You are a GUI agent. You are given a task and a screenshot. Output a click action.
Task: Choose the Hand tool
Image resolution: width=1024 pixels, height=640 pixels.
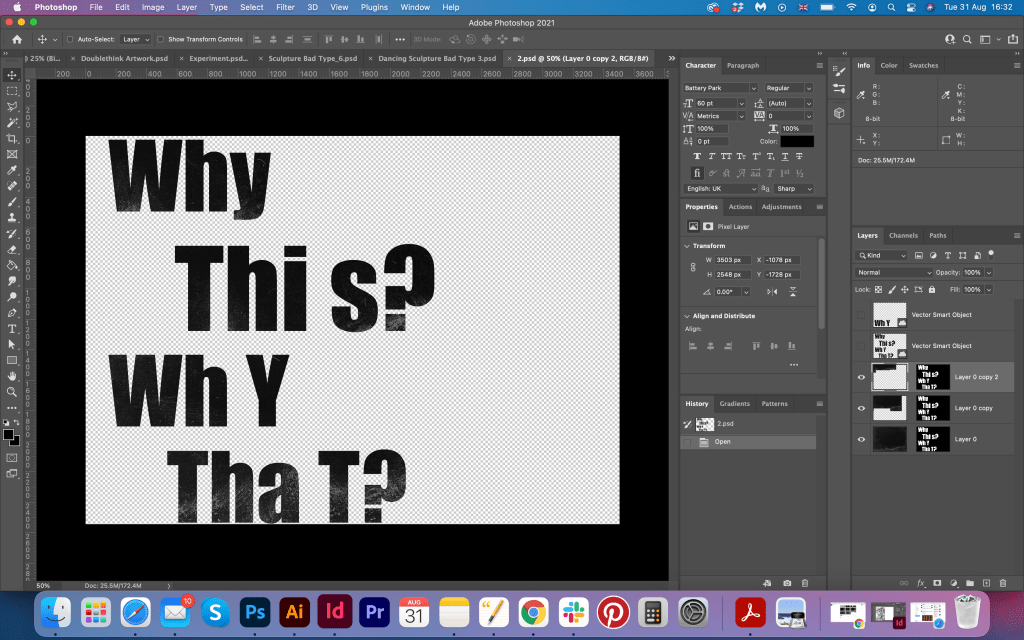(12, 376)
